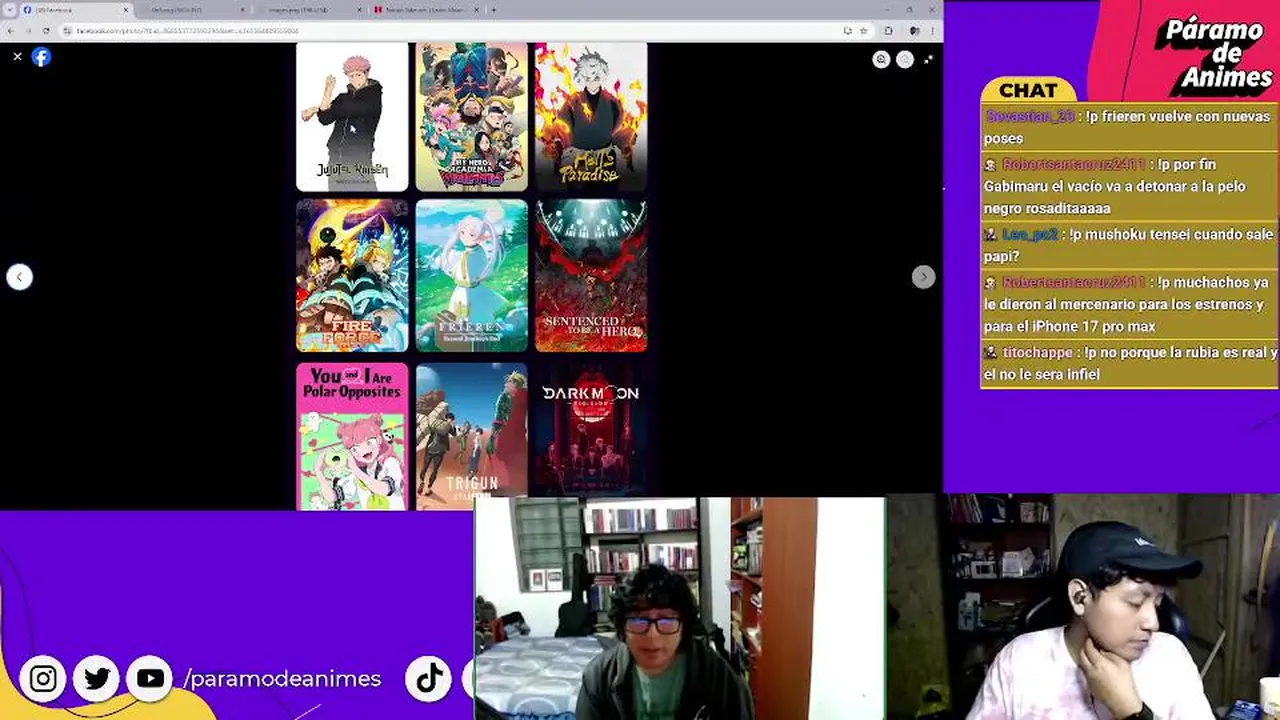Reload the browser page
Image resolution: width=1280 pixels, height=720 pixels.
(x=46, y=31)
